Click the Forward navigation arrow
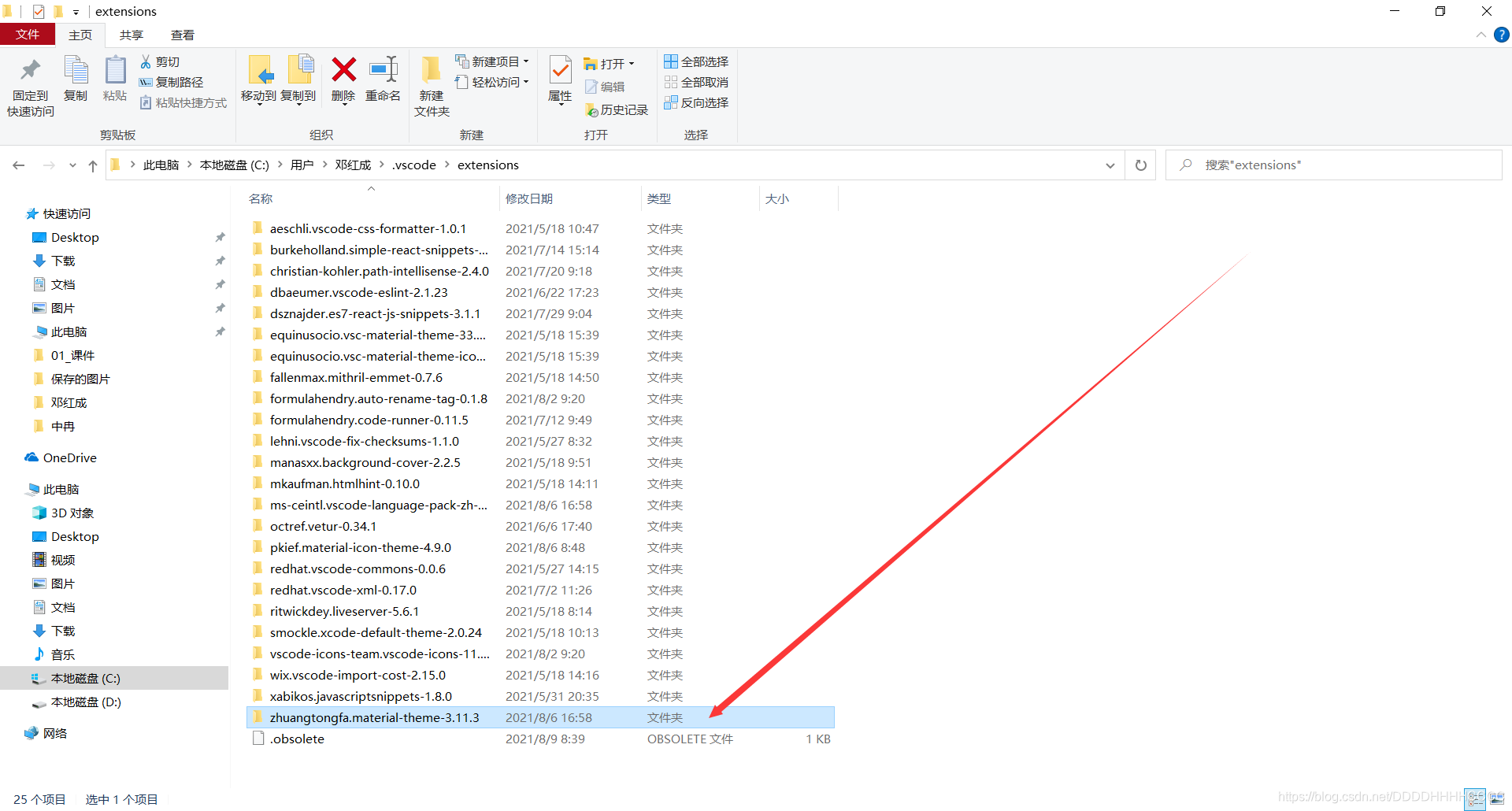This screenshot has height=811, width=1512. 49,165
